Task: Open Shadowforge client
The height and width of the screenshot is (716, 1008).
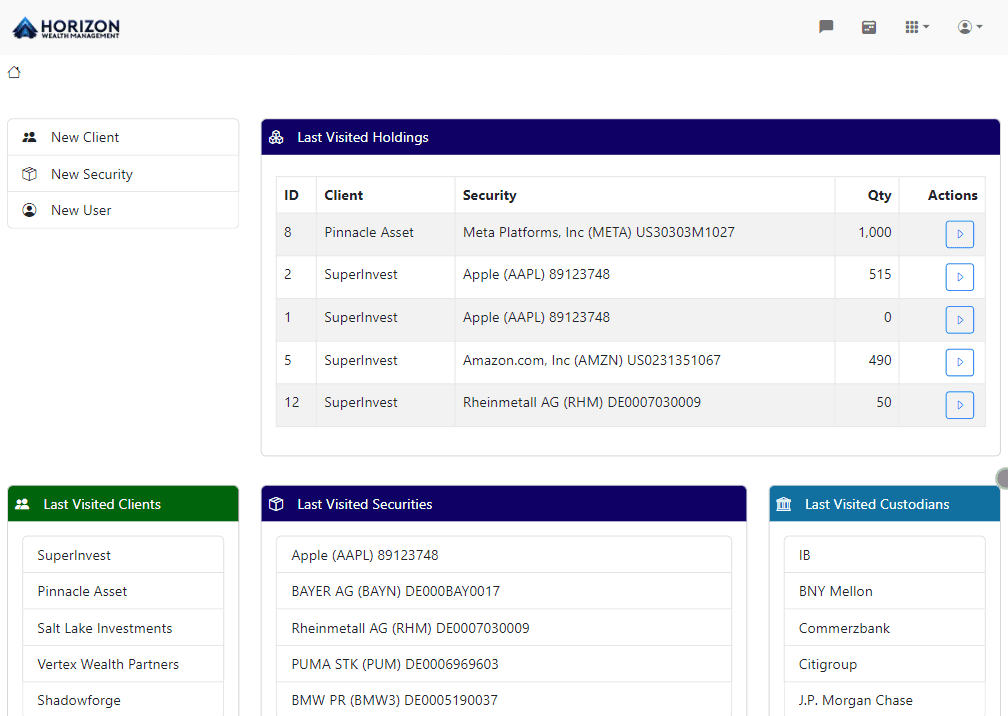Action: [123, 700]
